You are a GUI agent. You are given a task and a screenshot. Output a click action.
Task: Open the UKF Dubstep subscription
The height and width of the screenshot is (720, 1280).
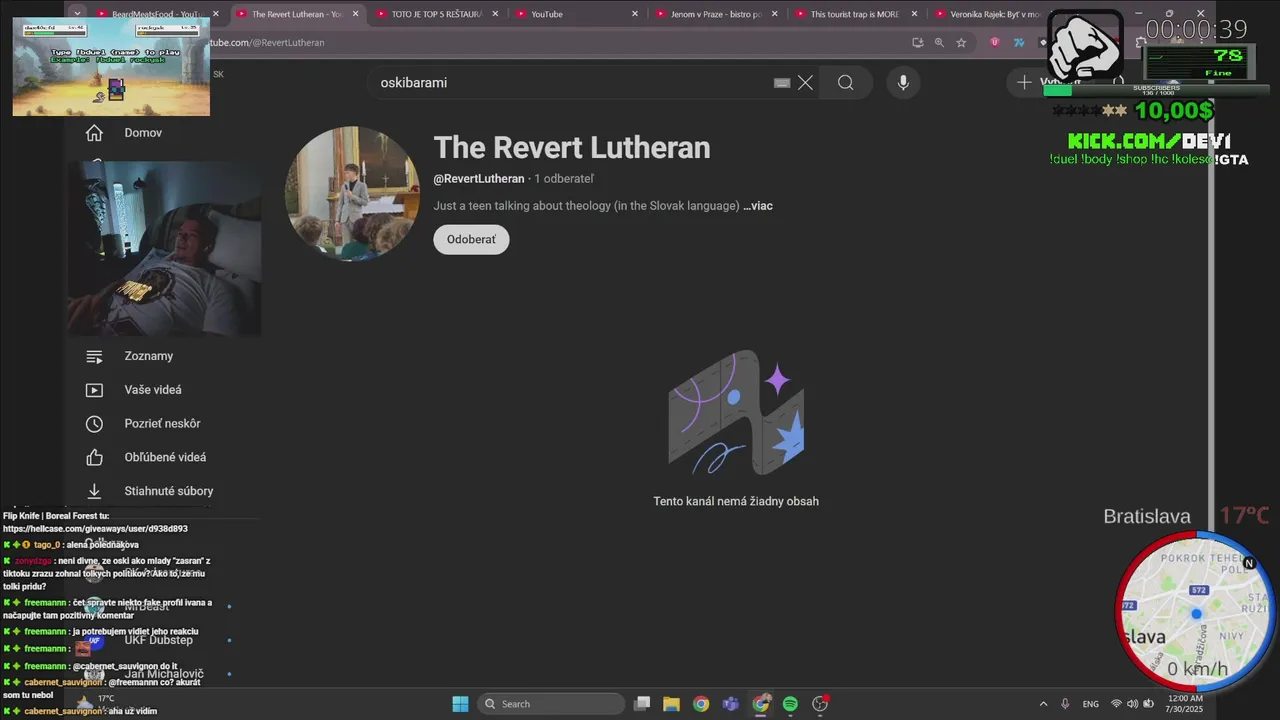(x=159, y=640)
